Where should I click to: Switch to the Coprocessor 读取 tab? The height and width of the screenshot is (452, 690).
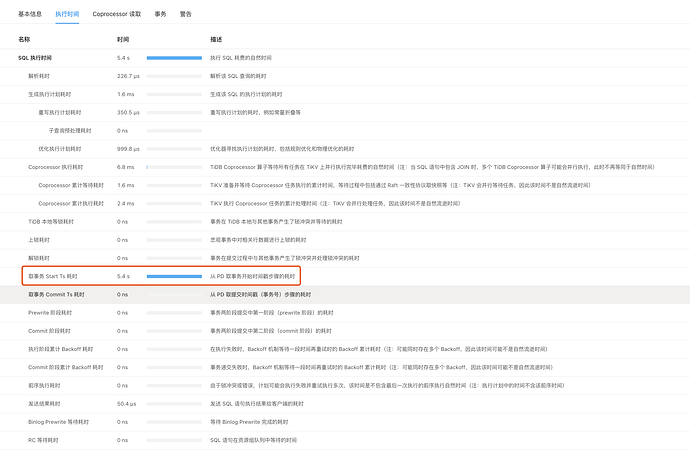tap(117, 14)
